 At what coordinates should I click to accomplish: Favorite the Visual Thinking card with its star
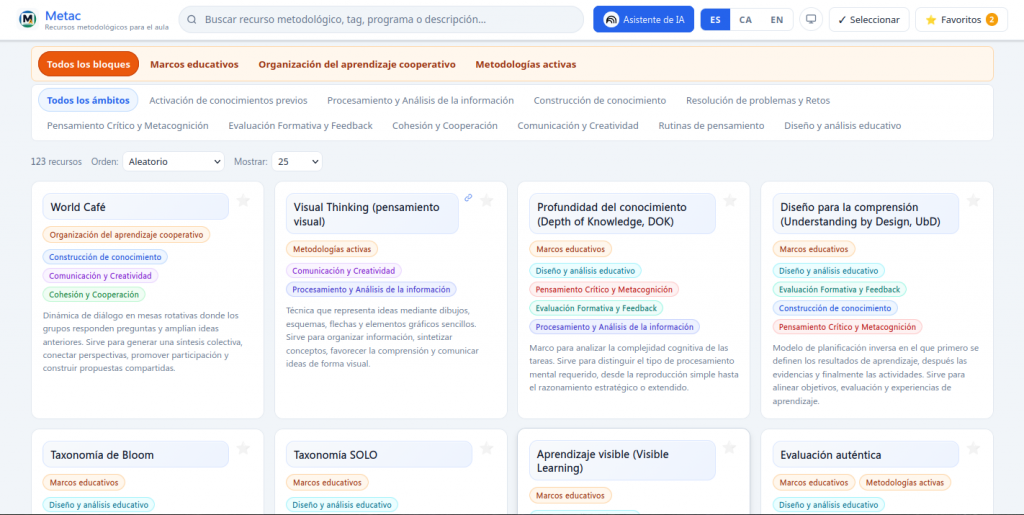point(487,201)
